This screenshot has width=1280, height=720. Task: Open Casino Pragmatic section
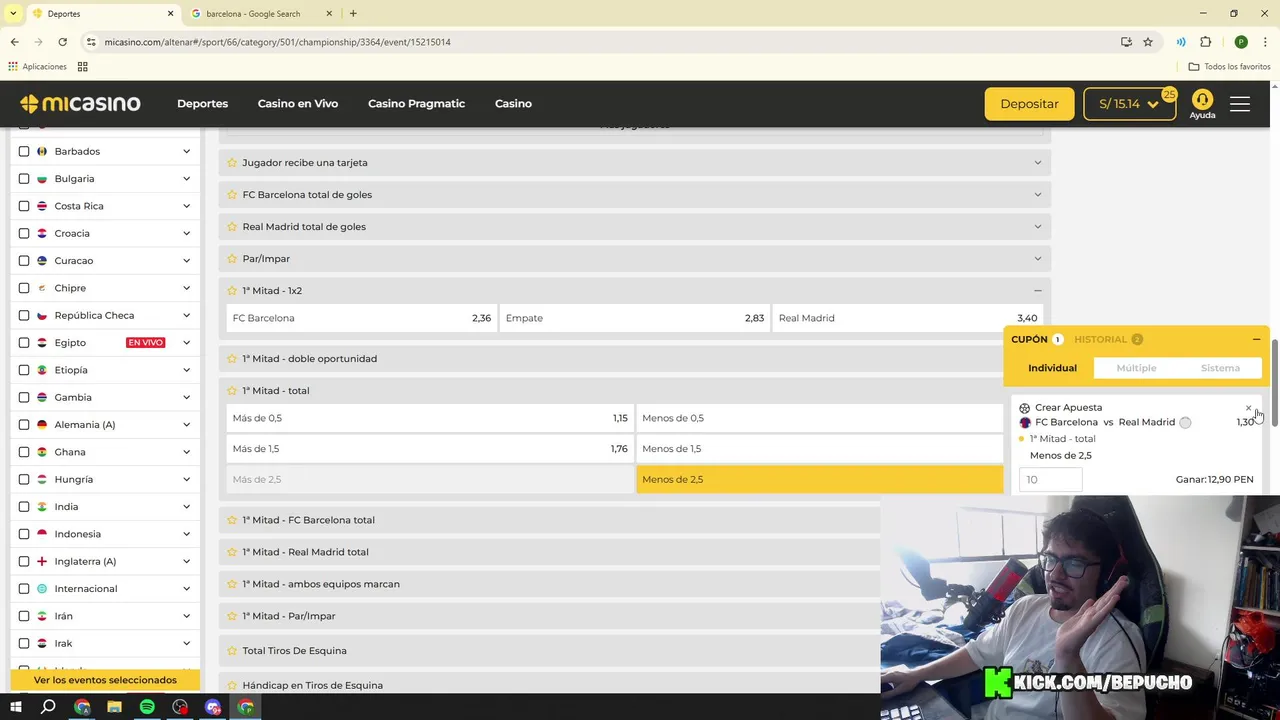coord(416,104)
